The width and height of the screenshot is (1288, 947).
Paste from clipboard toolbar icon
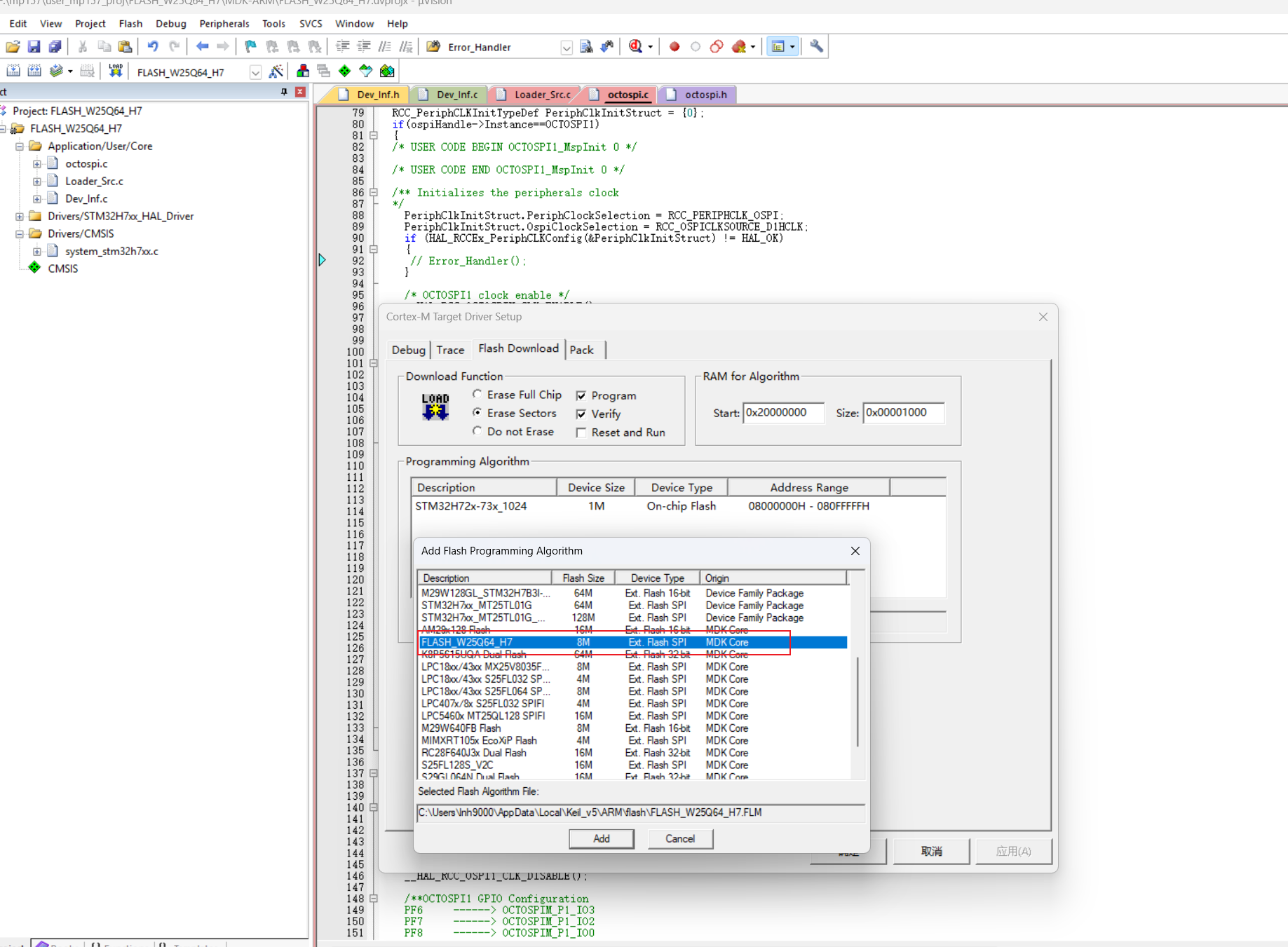[x=125, y=47]
